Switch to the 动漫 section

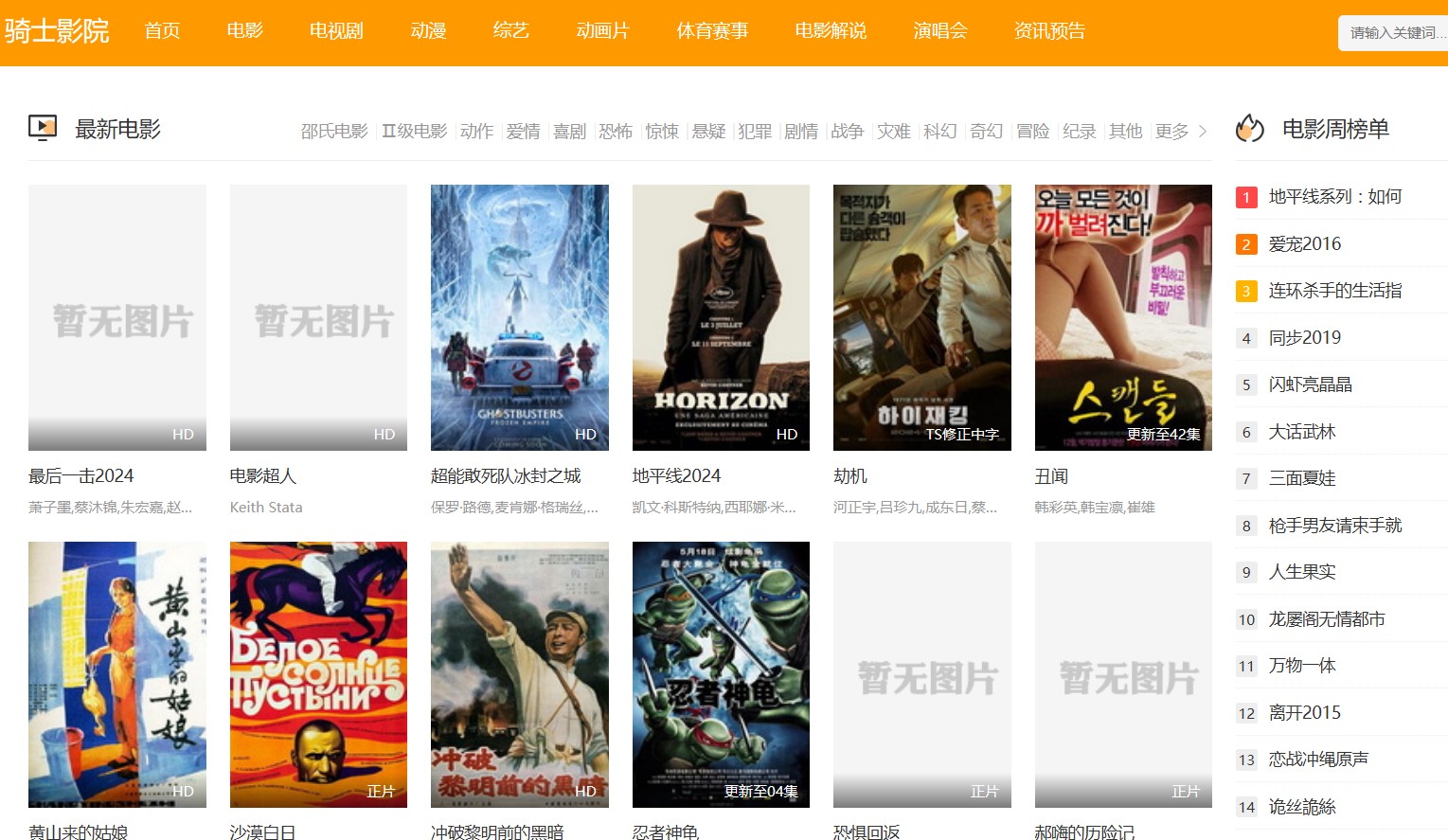tap(428, 30)
